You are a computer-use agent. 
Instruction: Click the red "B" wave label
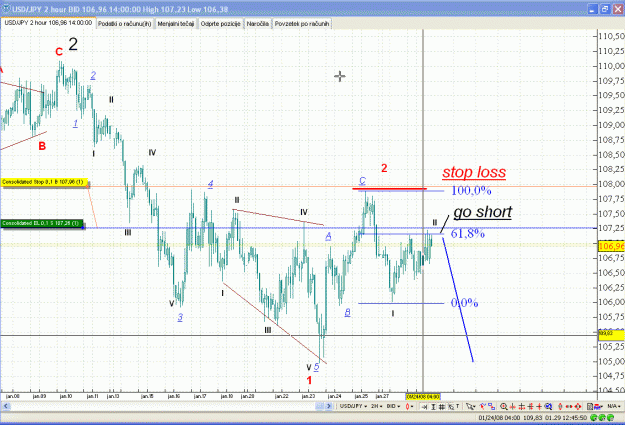[x=42, y=146]
